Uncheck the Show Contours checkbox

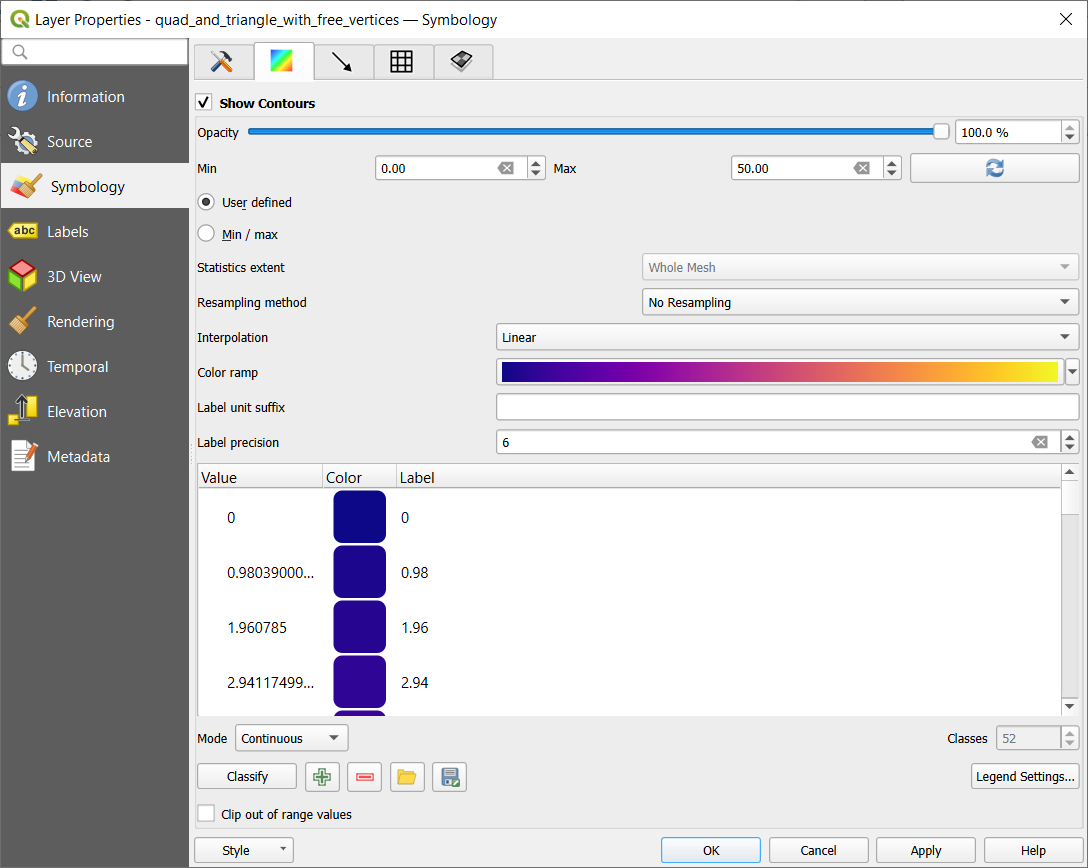click(x=204, y=103)
